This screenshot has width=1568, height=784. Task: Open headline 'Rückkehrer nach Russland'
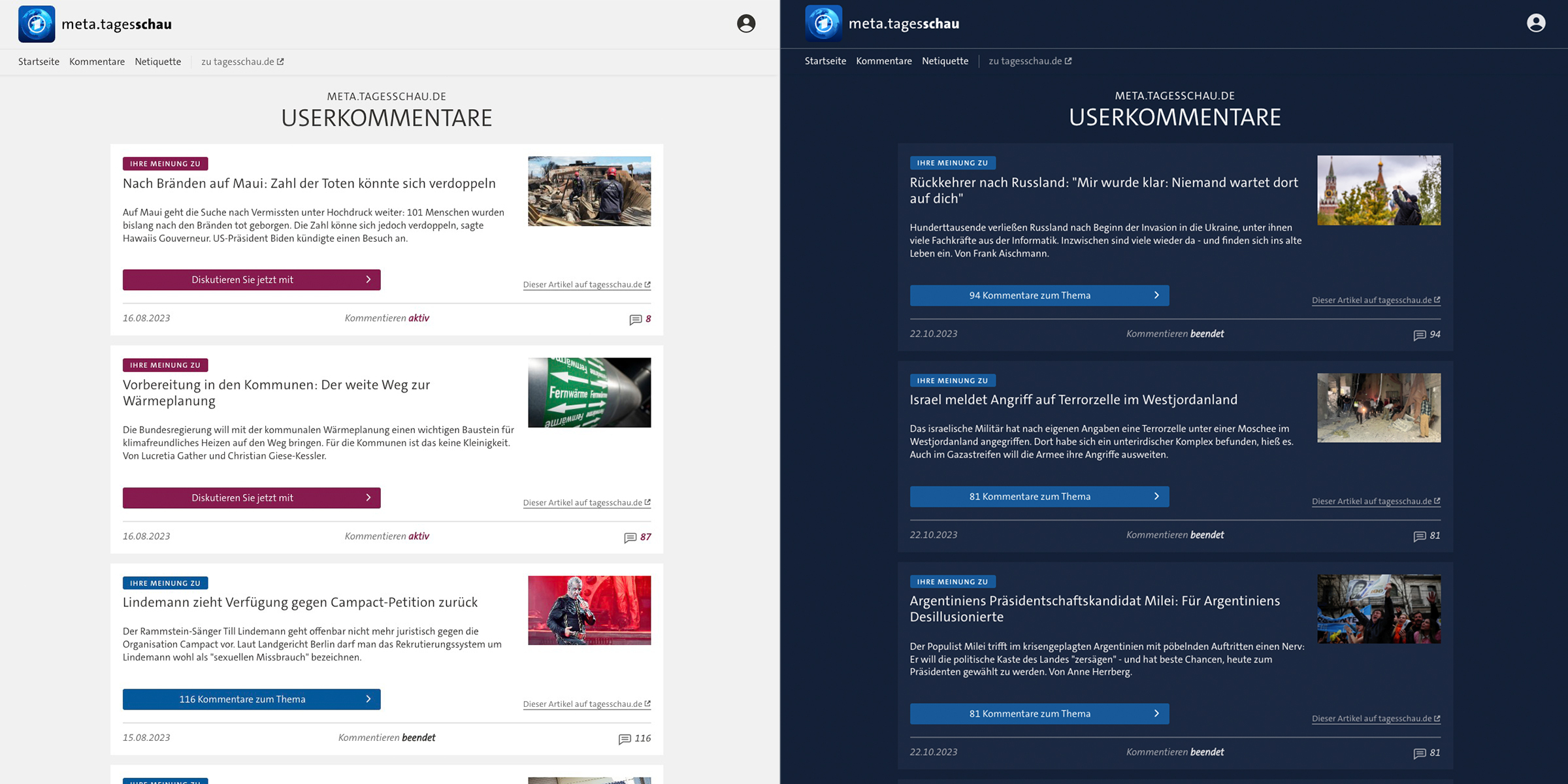pyautogui.click(x=1104, y=190)
